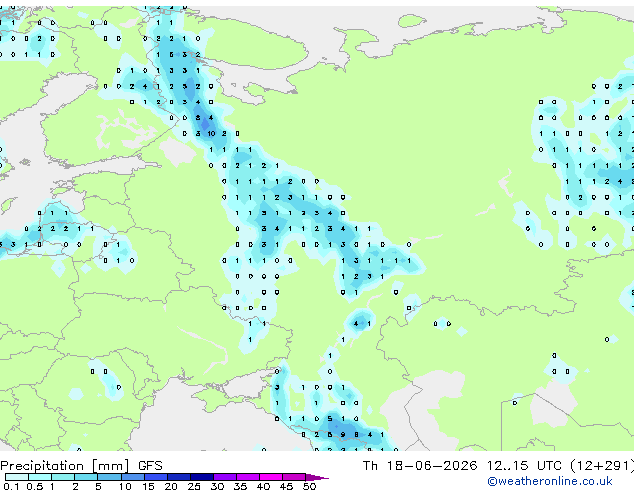
Task: Click legend label '35'
Action: pyautogui.click(x=240, y=486)
